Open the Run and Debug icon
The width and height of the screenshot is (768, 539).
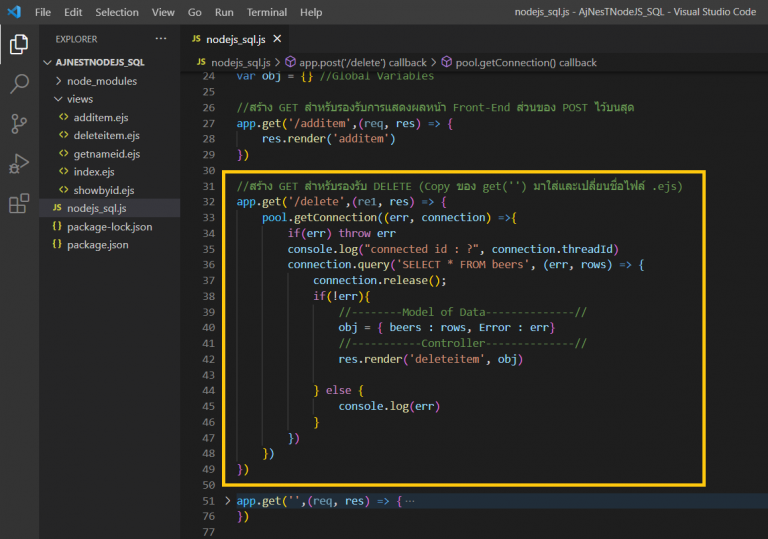(19, 164)
